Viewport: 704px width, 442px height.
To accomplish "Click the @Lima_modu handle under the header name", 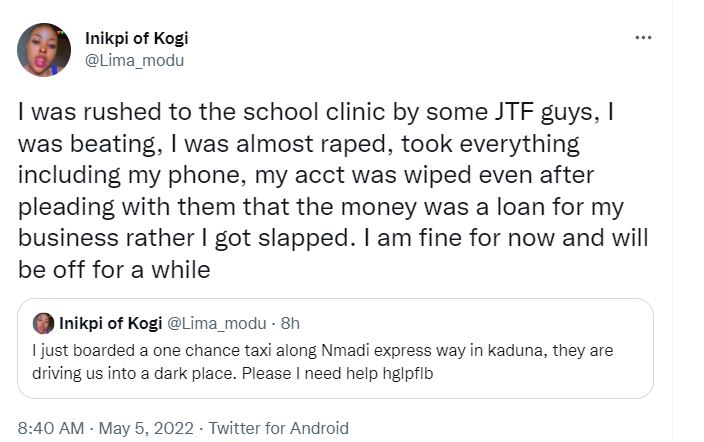I will (134, 60).
